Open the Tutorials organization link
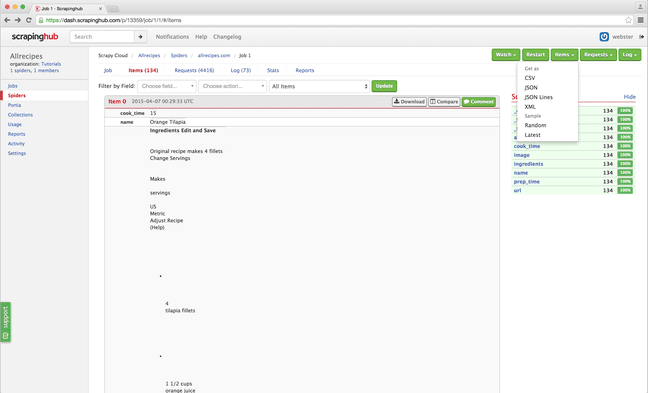Image resolution: width=648 pixels, height=393 pixels. (51, 64)
